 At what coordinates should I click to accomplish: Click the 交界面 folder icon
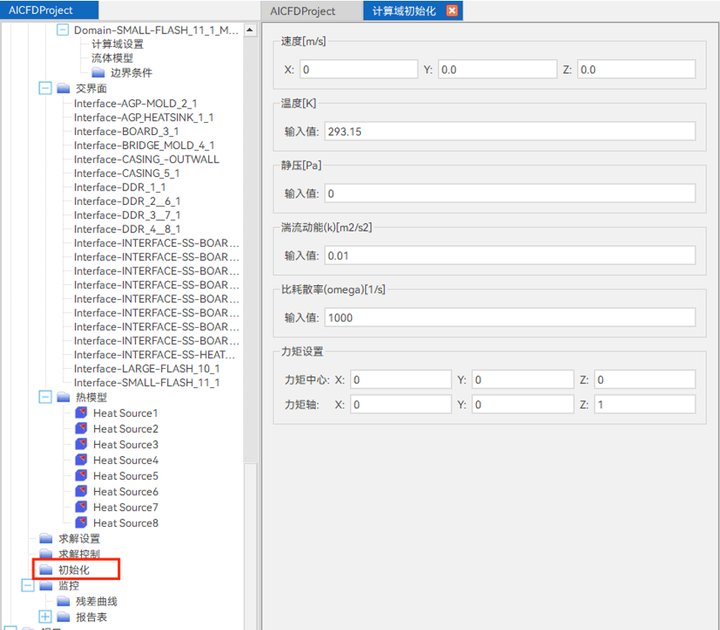63,88
